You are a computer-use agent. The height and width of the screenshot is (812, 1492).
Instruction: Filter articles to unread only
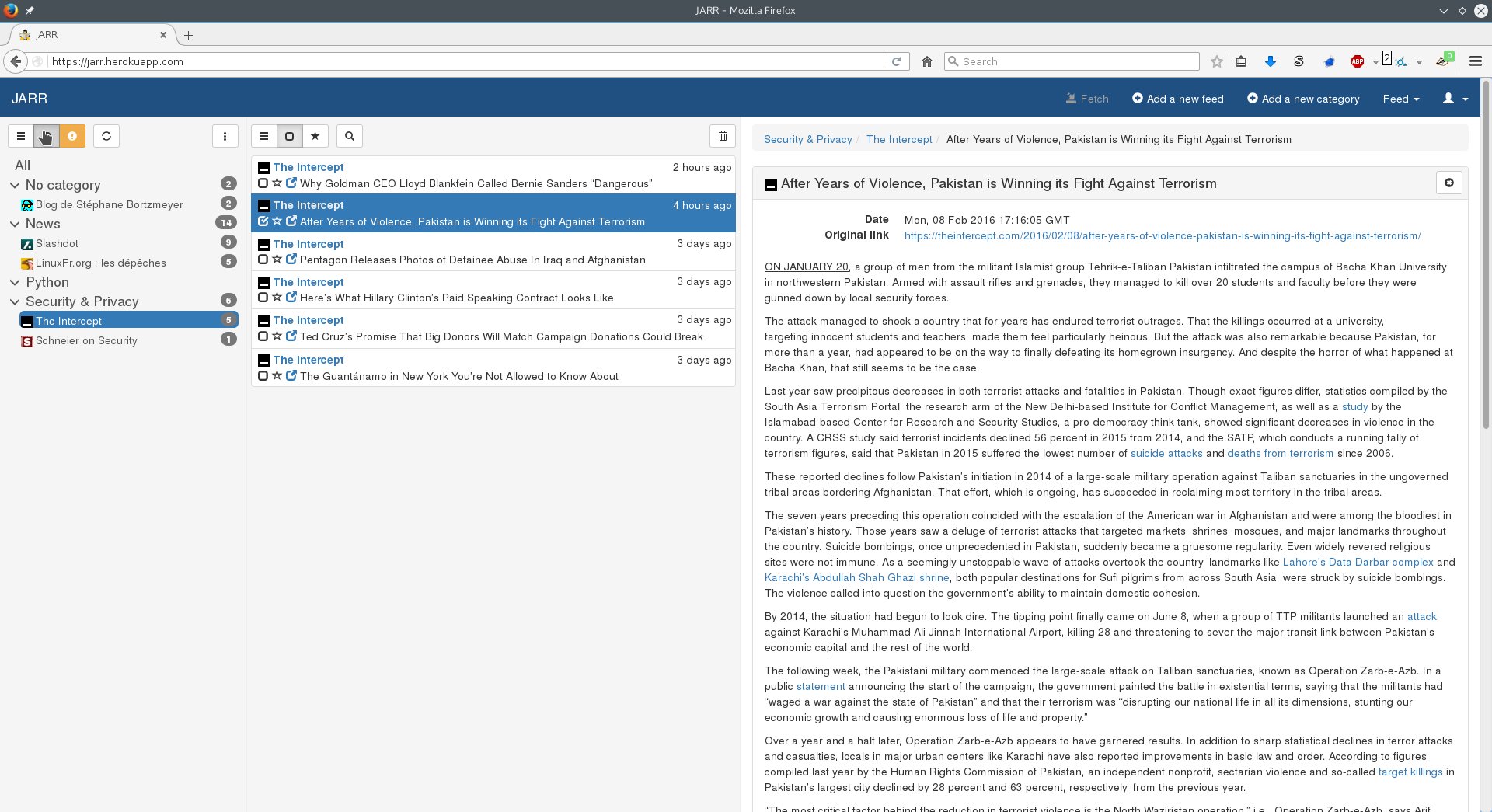tap(289, 136)
